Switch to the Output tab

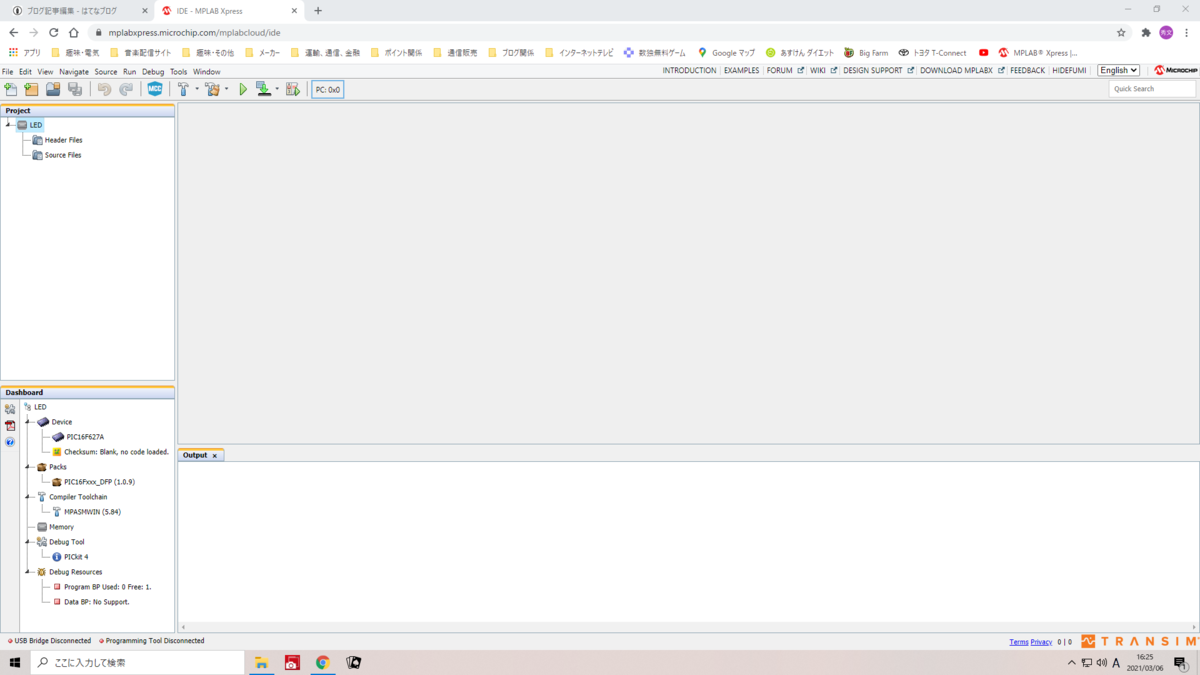pyautogui.click(x=197, y=455)
